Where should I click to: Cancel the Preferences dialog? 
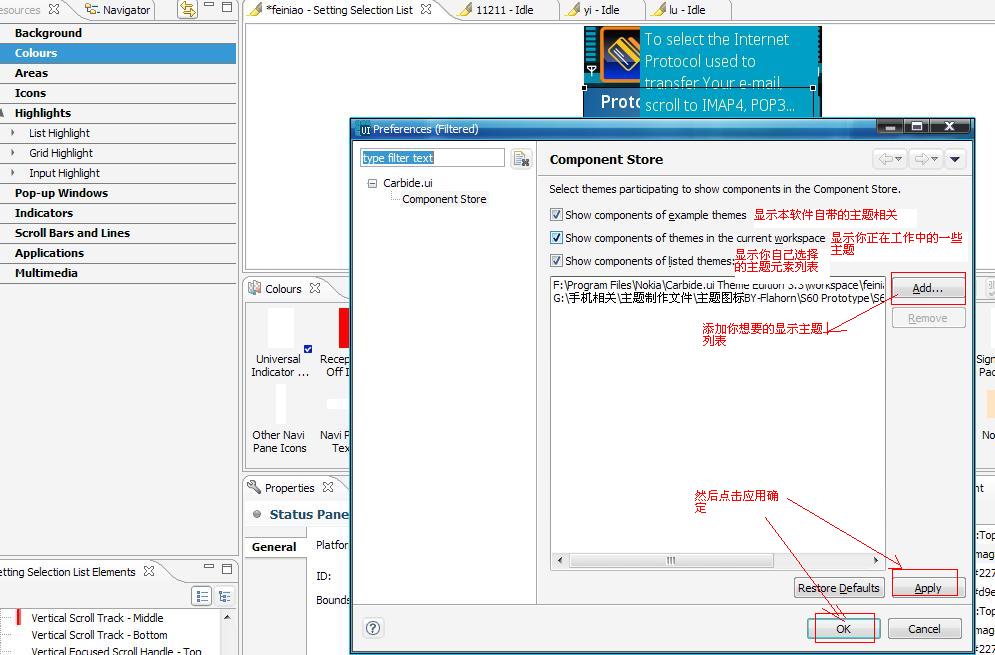pos(924,628)
